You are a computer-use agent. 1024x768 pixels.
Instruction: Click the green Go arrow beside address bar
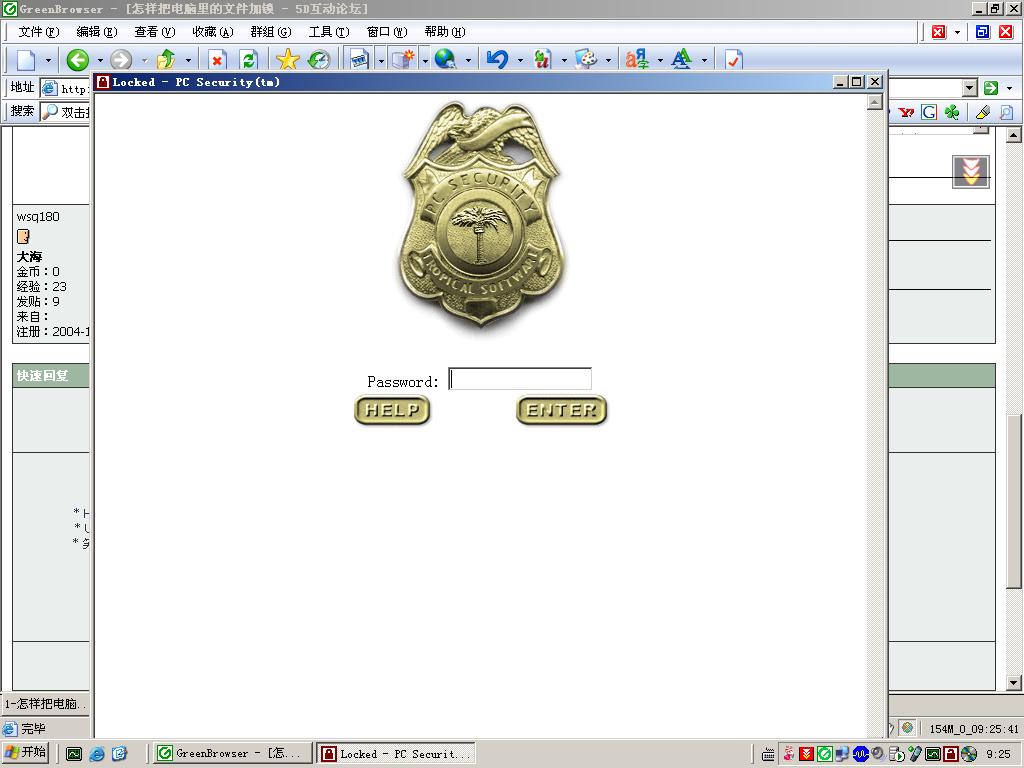(991, 88)
